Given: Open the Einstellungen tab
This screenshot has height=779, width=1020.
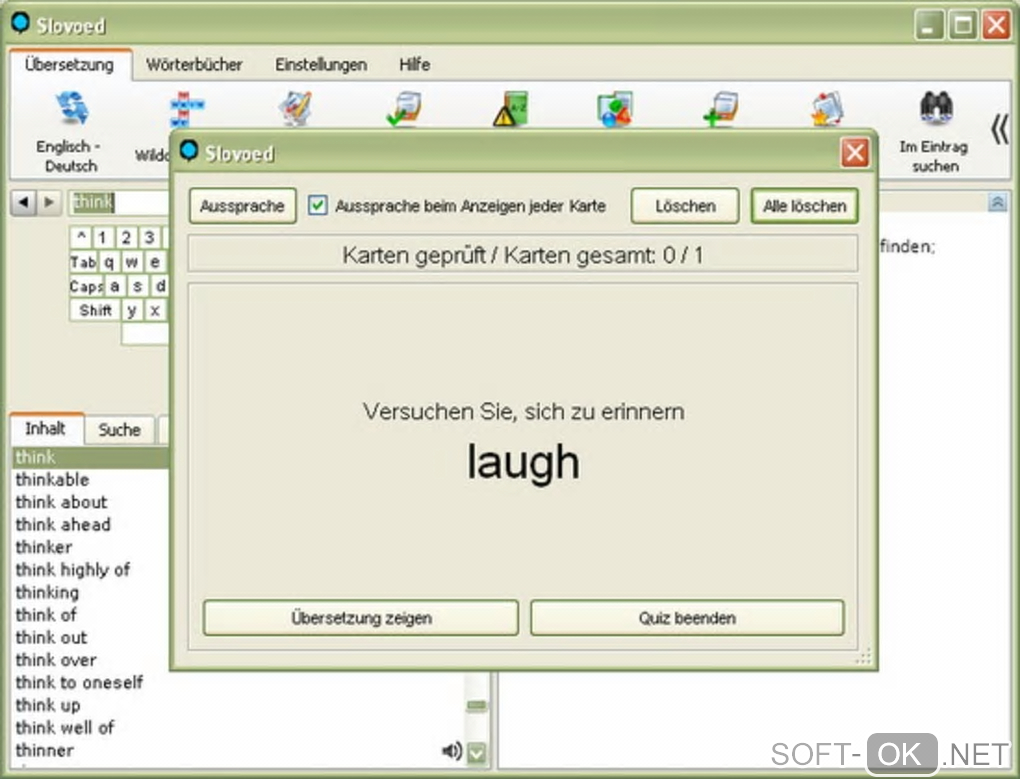Looking at the screenshot, I should [321, 64].
